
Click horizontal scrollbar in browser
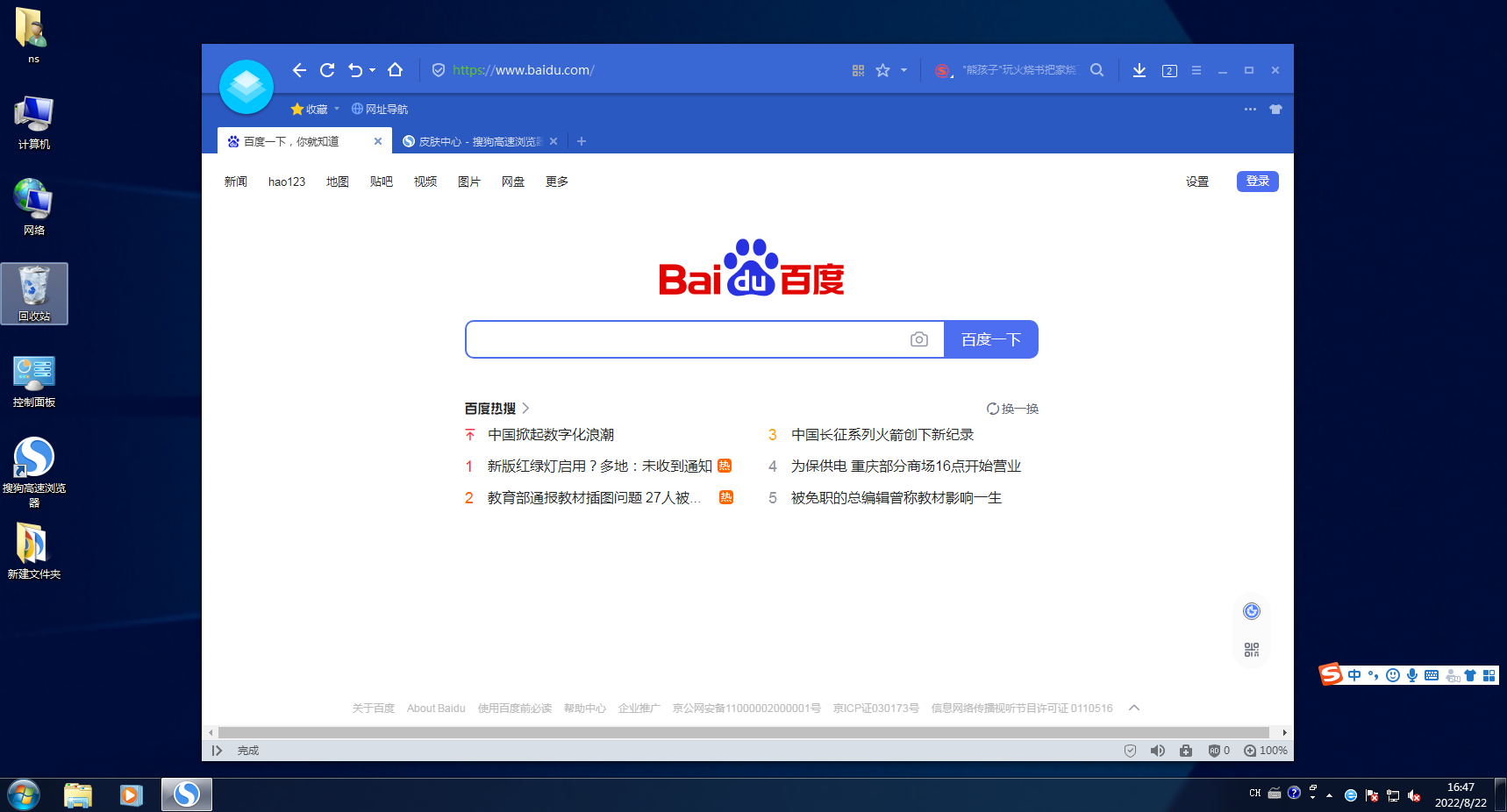tap(744, 732)
